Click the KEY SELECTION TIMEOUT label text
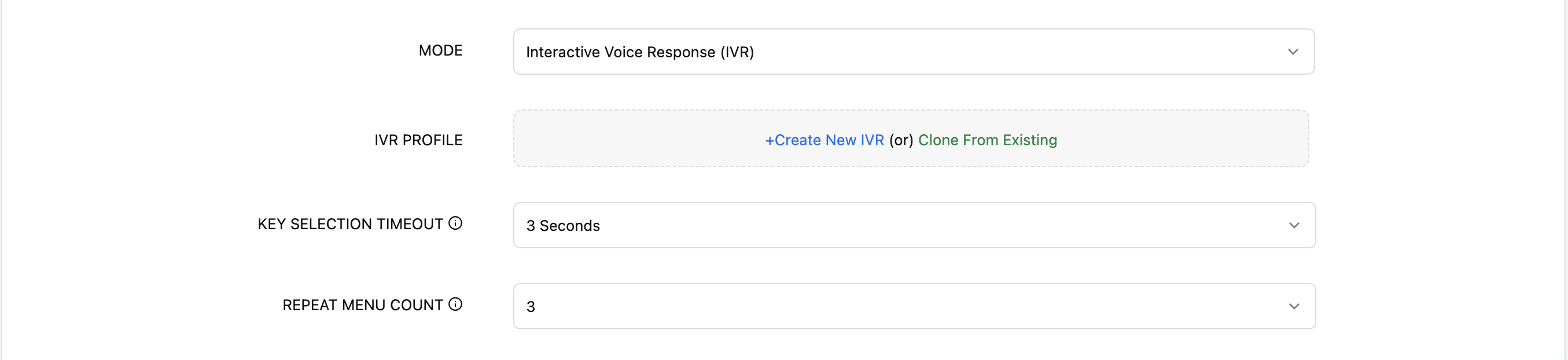This screenshot has width=1568, height=360. (x=350, y=224)
